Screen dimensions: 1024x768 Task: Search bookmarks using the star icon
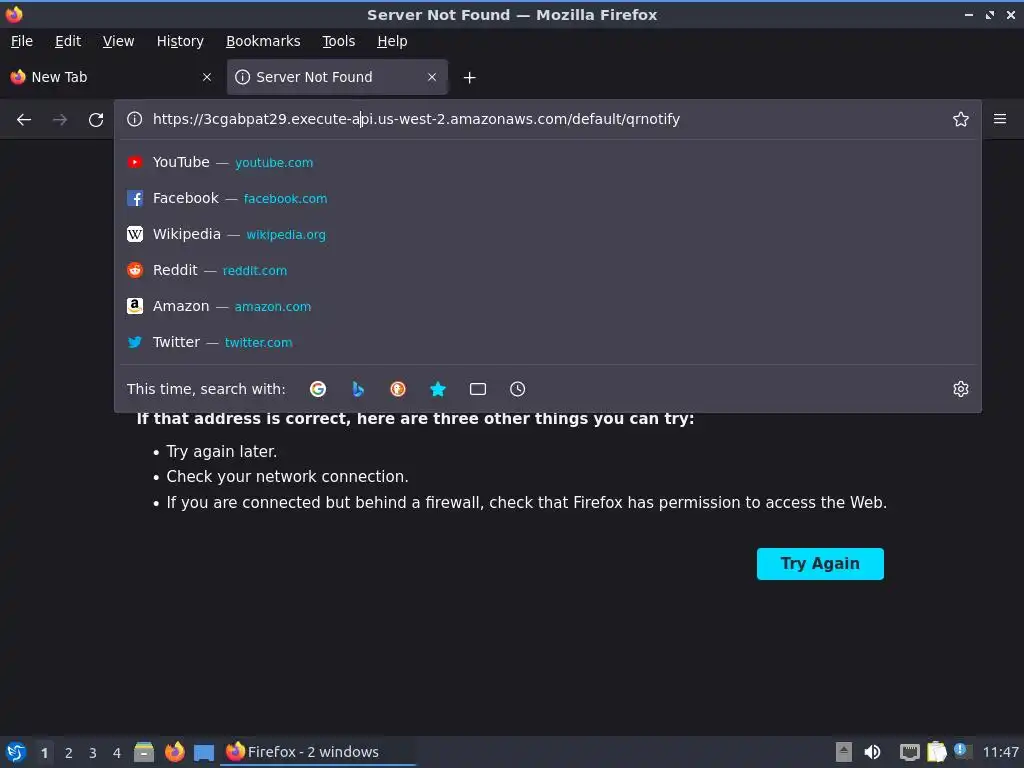click(438, 389)
